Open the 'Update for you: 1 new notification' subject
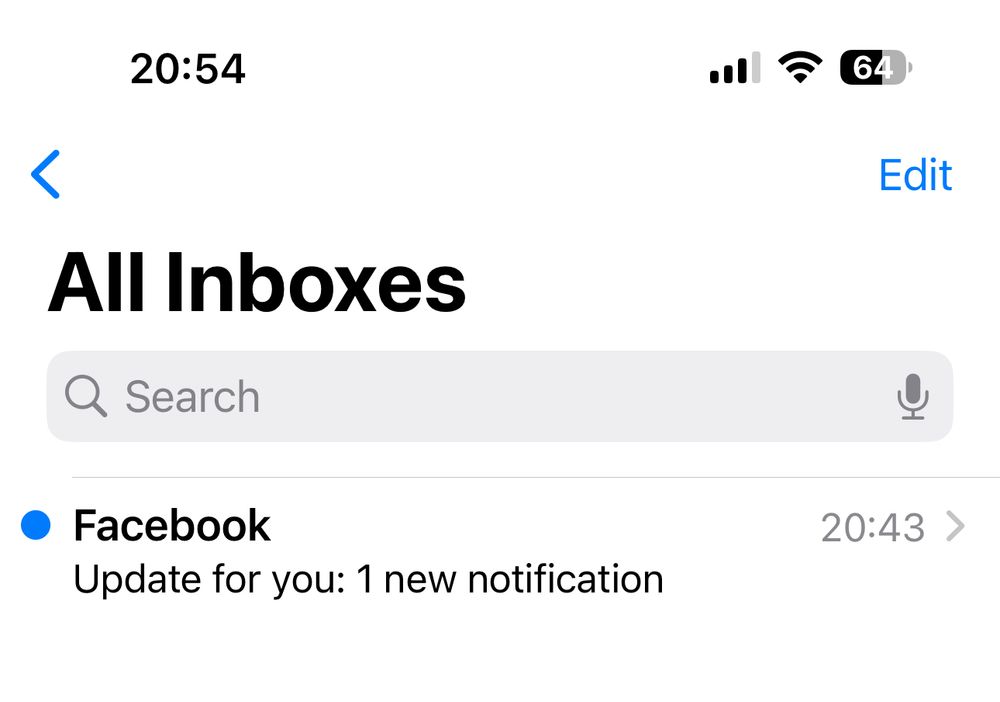The image size is (1000, 702). 368,580
